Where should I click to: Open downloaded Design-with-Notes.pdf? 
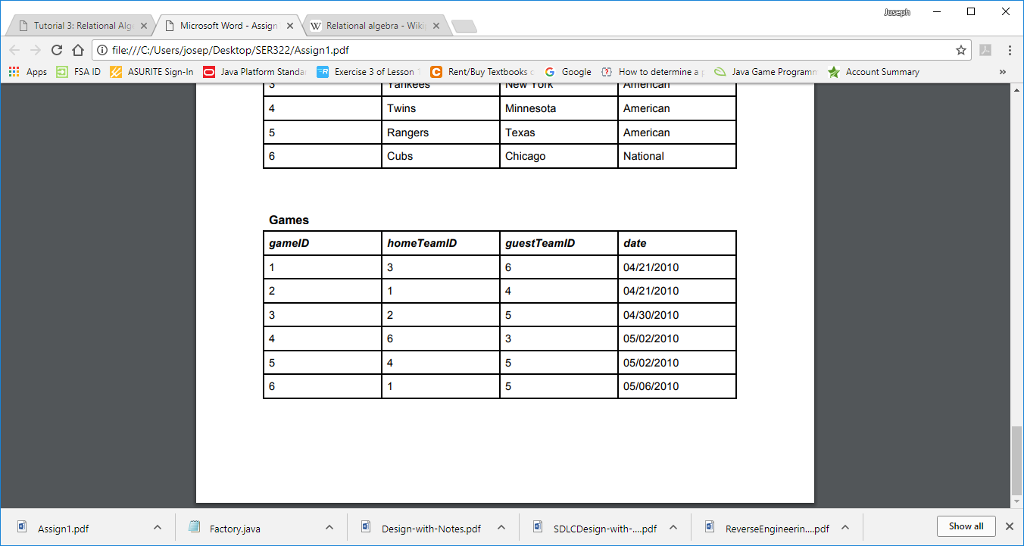[431, 528]
